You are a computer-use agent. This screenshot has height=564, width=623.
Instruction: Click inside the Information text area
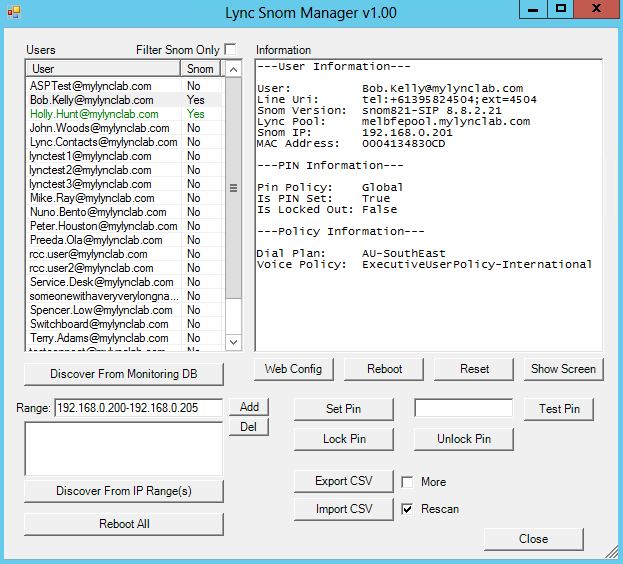[429, 205]
